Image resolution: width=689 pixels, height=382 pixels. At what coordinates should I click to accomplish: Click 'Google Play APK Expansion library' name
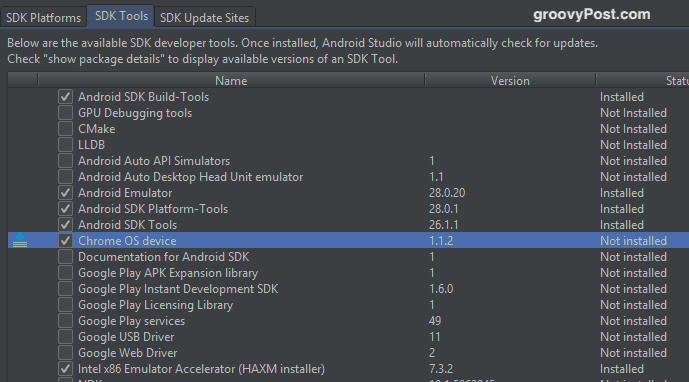(168, 273)
